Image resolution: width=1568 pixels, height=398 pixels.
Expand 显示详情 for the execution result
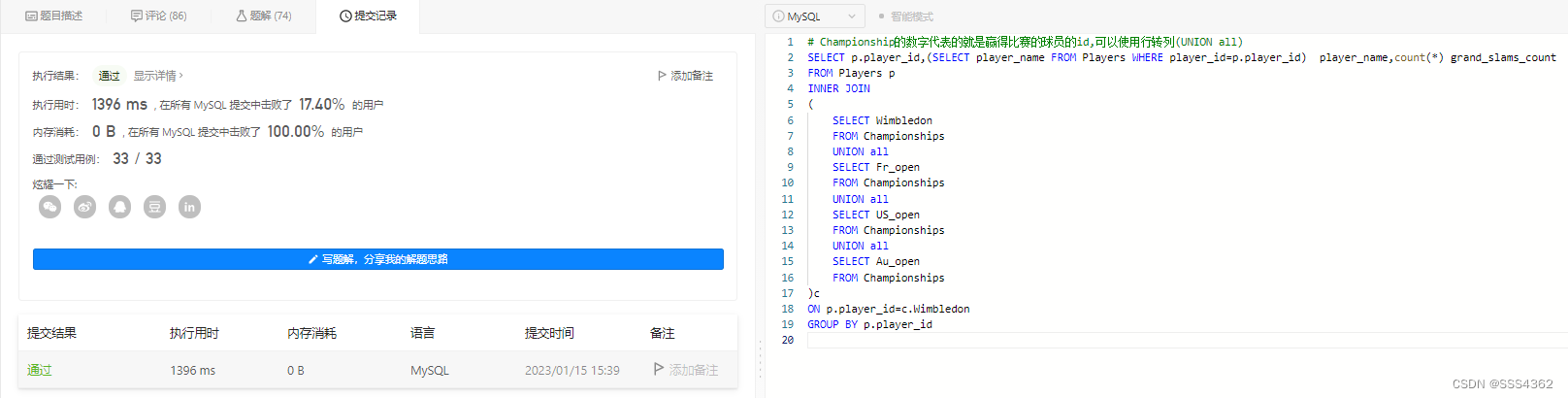click(x=158, y=76)
